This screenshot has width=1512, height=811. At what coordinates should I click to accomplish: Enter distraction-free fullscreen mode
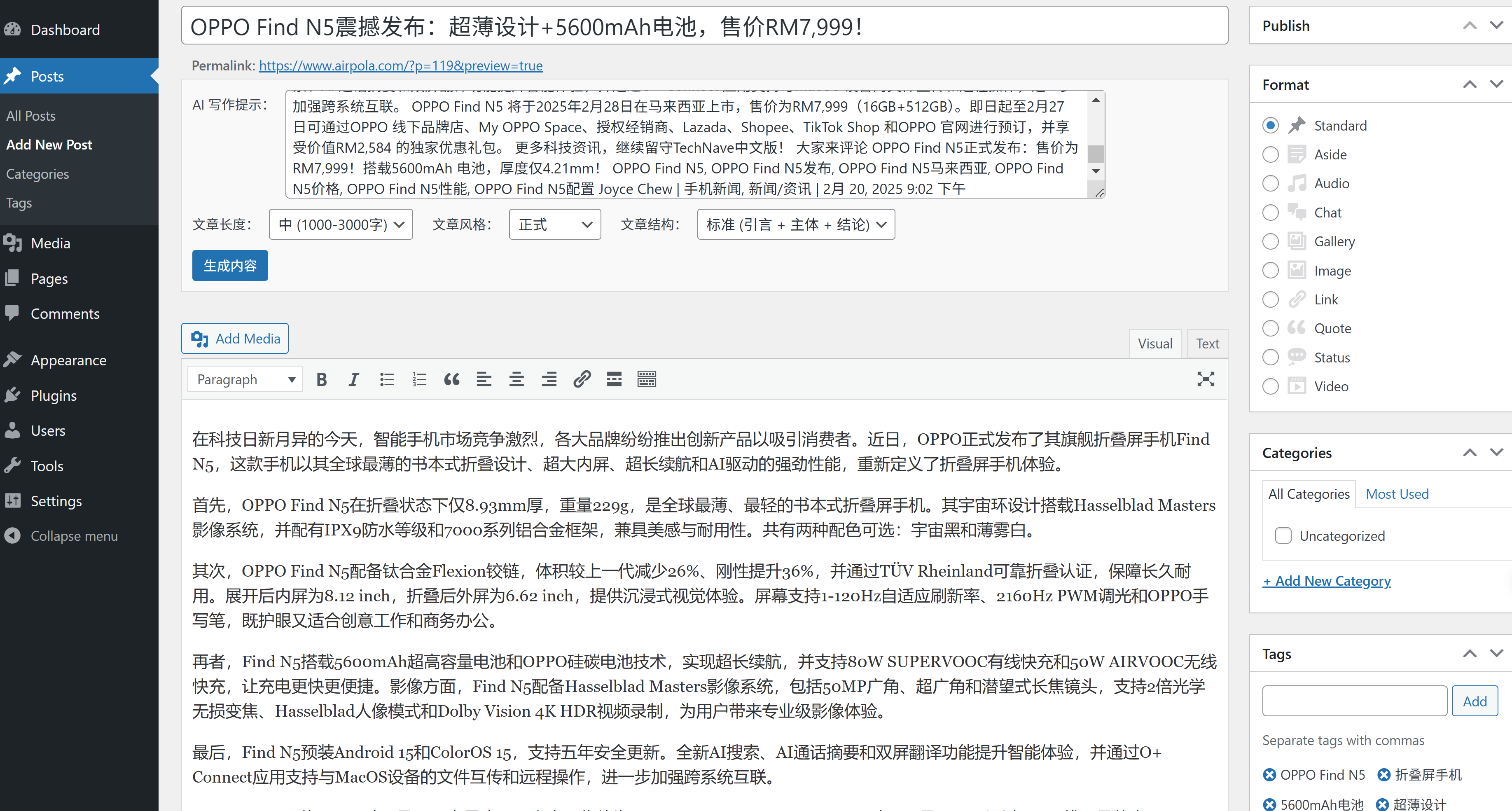tap(1206, 380)
